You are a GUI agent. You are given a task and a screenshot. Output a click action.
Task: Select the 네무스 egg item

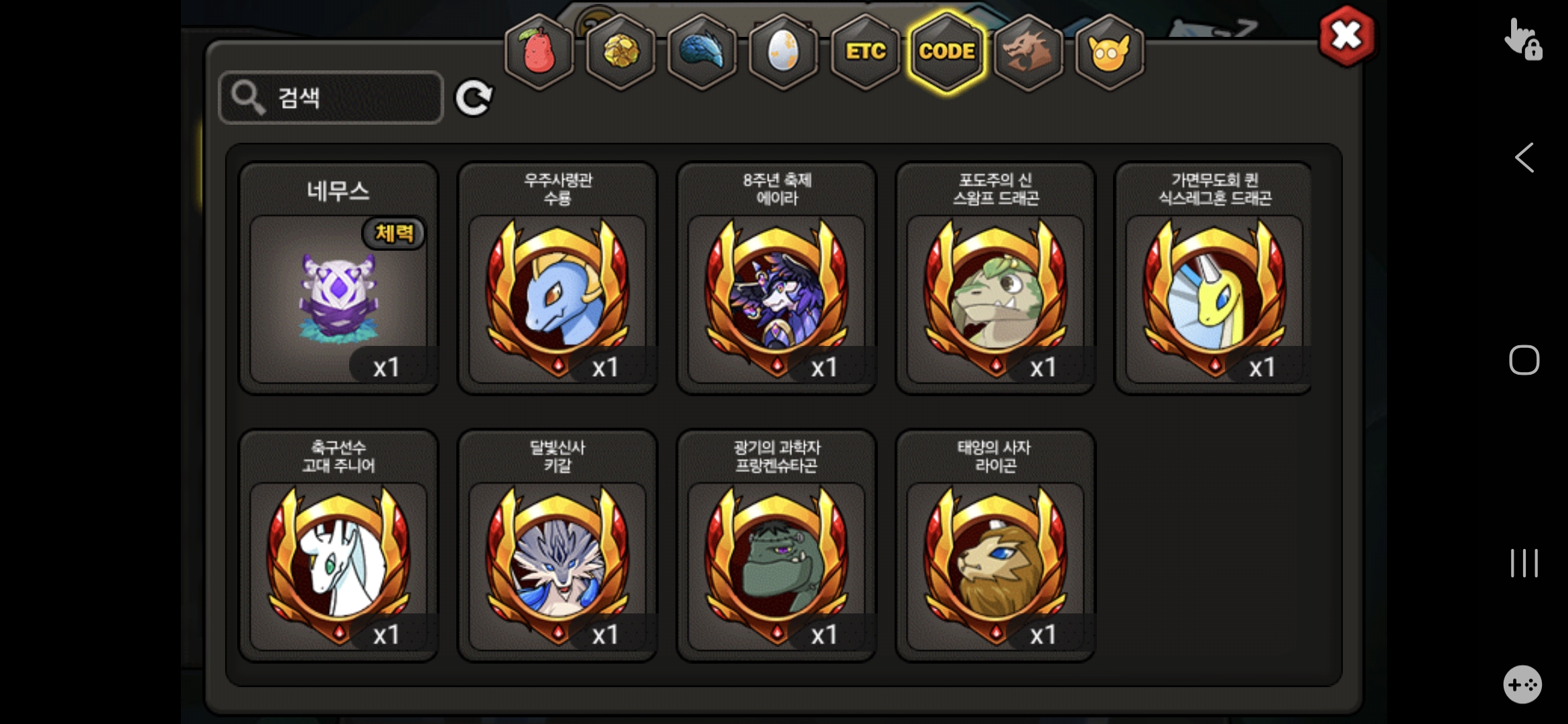tap(338, 278)
